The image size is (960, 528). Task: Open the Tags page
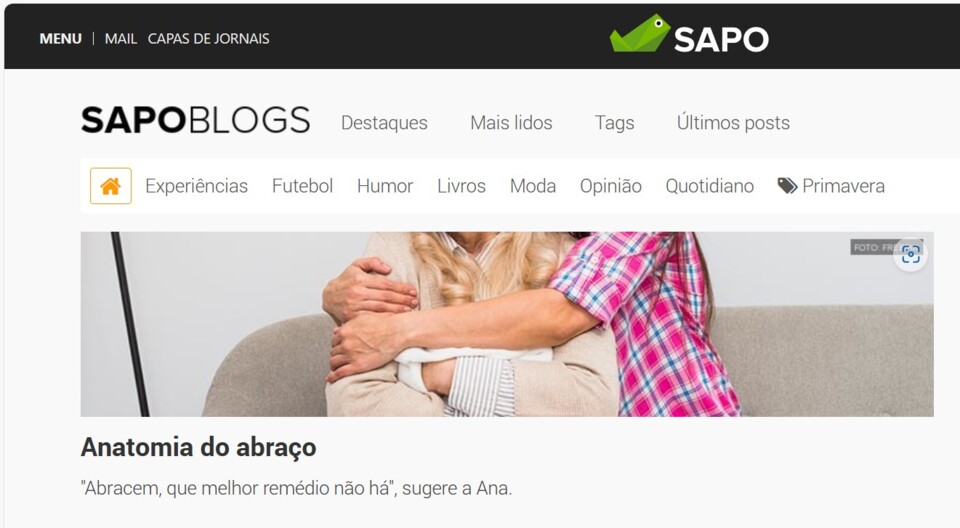[615, 123]
